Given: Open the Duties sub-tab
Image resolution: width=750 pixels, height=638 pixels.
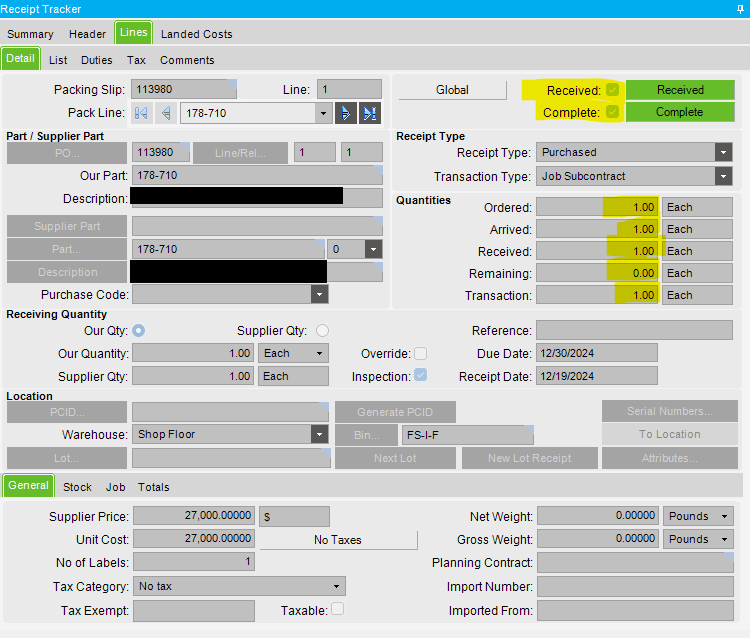Looking at the screenshot, I should click(x=97, y=60).
